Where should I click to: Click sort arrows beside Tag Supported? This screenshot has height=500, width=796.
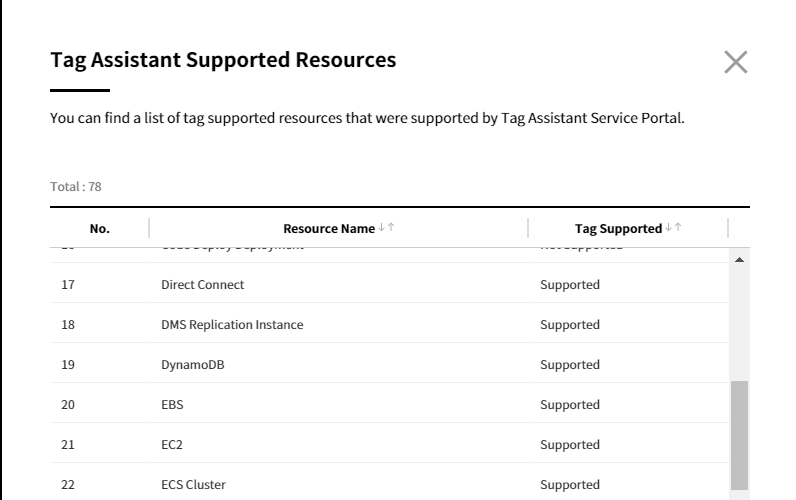(x=673, y=228)
